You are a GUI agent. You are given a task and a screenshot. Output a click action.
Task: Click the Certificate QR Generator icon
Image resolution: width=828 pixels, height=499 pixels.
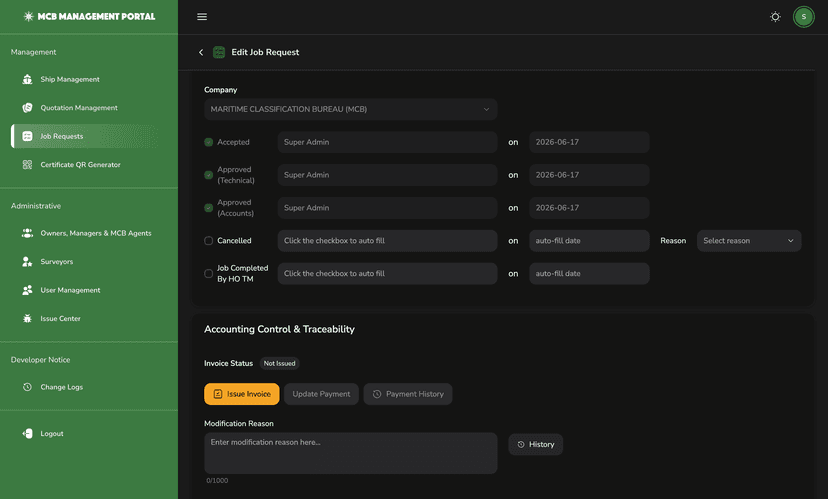click(x=27, y=165)
